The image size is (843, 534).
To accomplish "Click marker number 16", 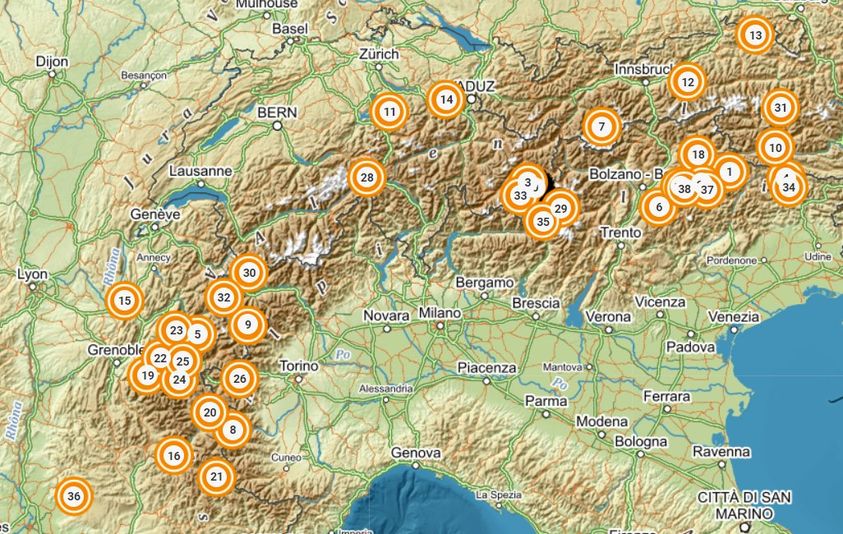I will [174, 456].
